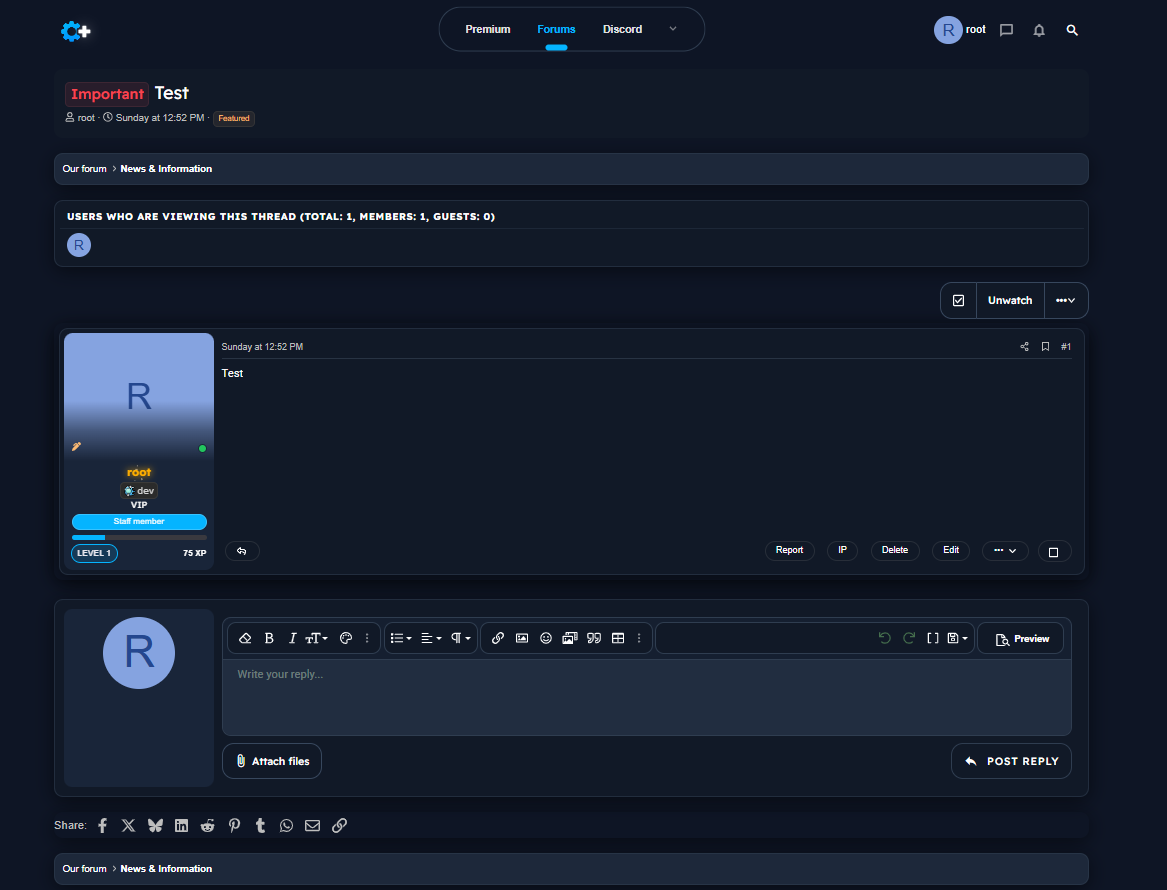
Task: Open the search magnifier in header
Action: click(1072, 30)
